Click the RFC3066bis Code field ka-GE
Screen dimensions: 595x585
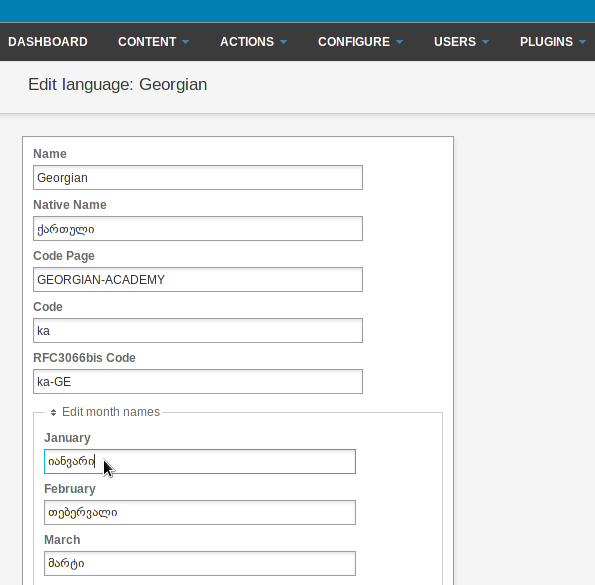198,381
